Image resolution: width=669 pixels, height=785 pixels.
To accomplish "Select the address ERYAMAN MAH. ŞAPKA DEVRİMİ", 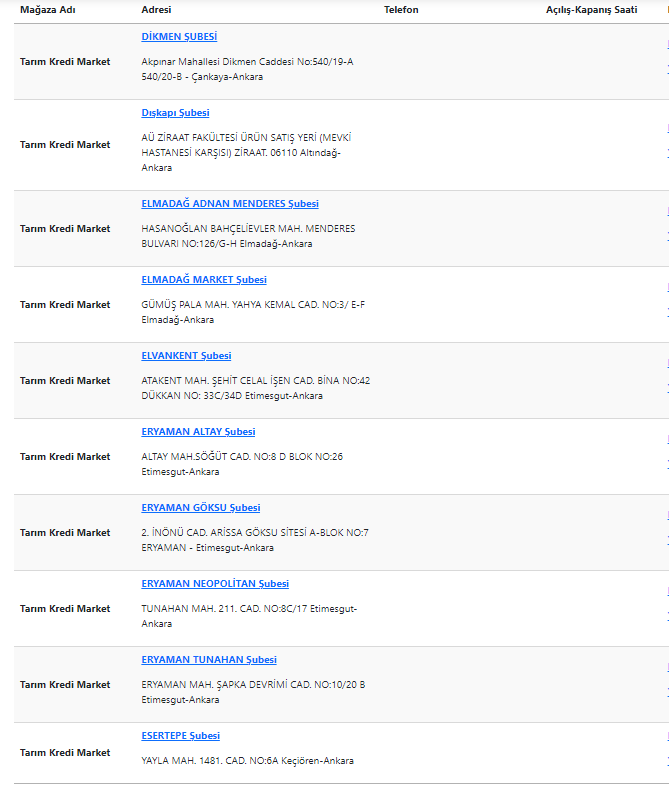I will coord(253,692).
